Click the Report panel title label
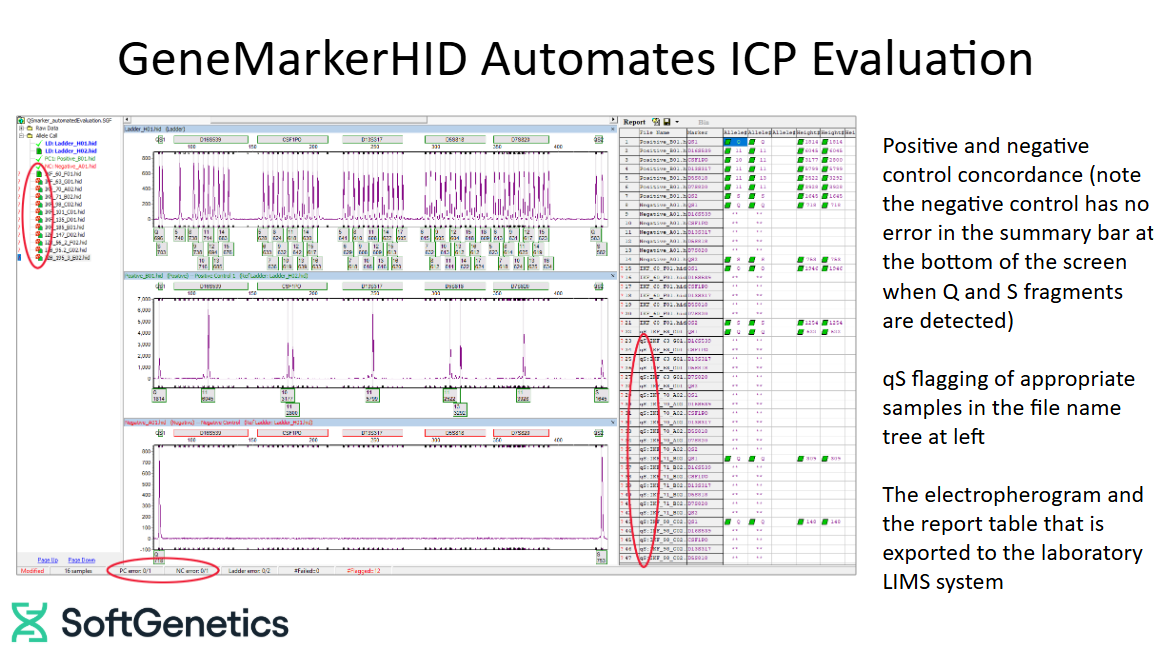This screenshot has height=646, width=1157. 635,122
